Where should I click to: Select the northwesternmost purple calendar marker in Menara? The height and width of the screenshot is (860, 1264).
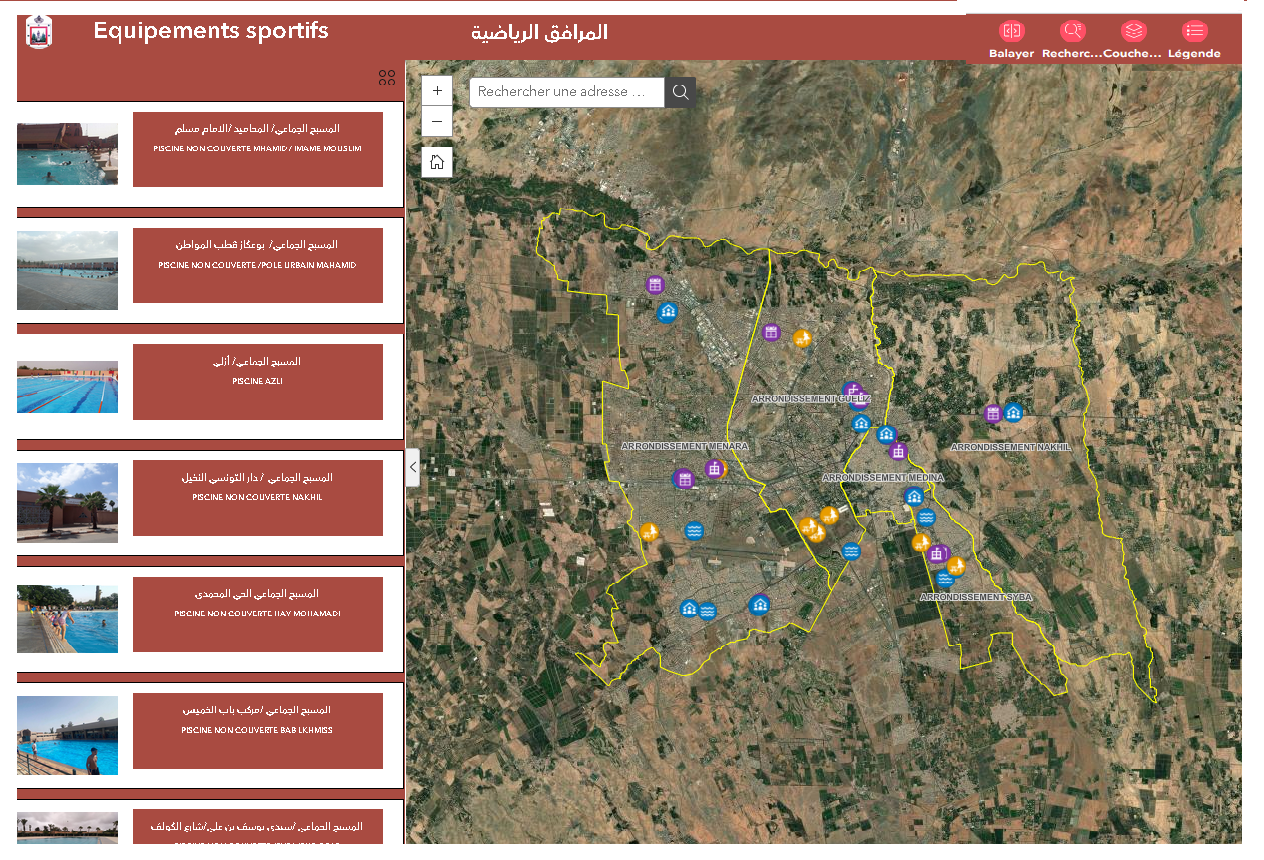655,285
